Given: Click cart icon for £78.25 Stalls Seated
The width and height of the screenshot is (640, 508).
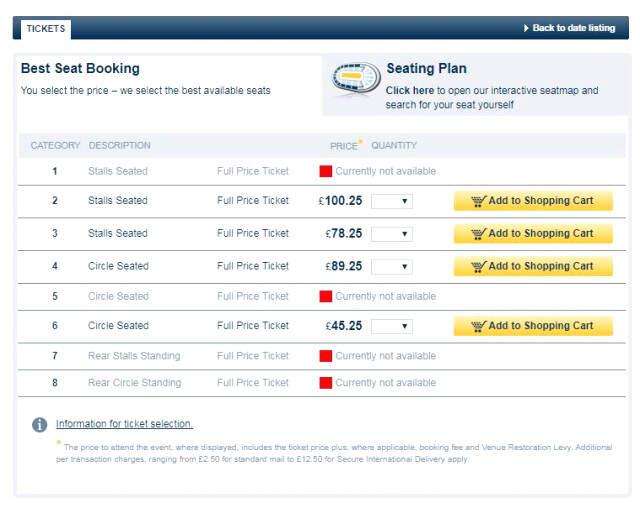Looking at the screenshot, I should coord(478,234).
